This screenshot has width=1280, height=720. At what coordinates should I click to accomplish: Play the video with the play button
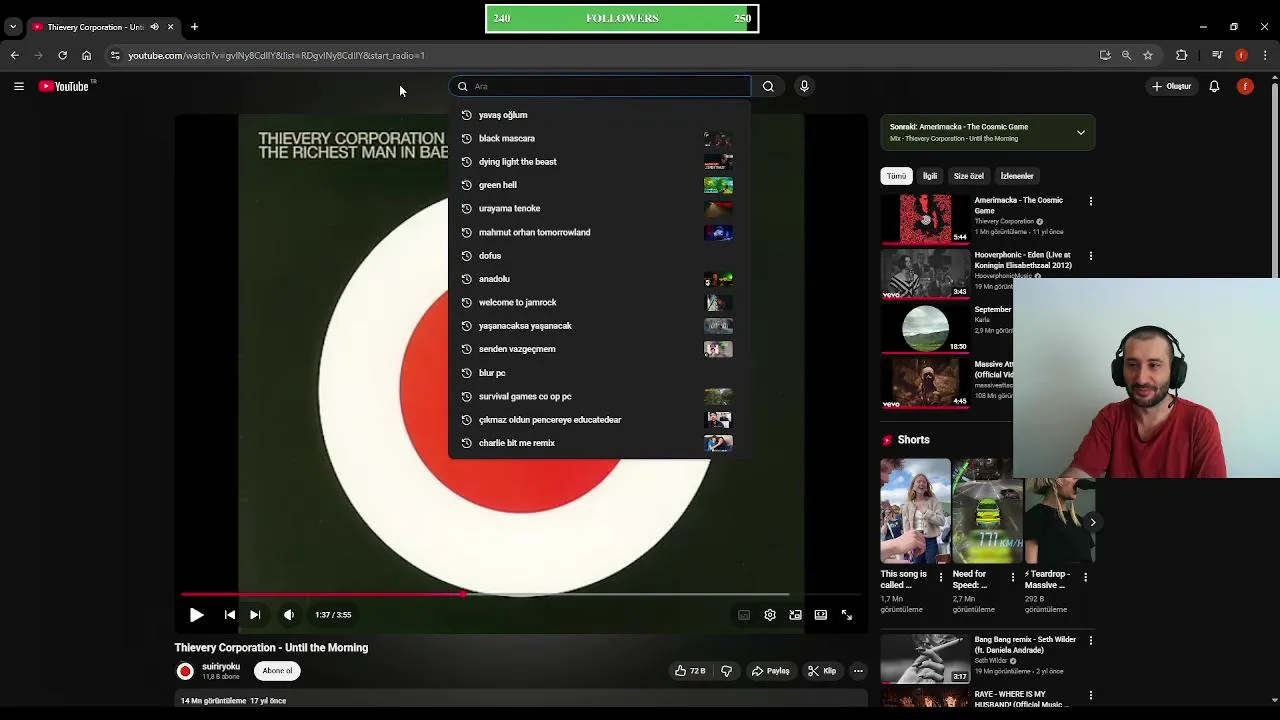(x=196, y=615)
